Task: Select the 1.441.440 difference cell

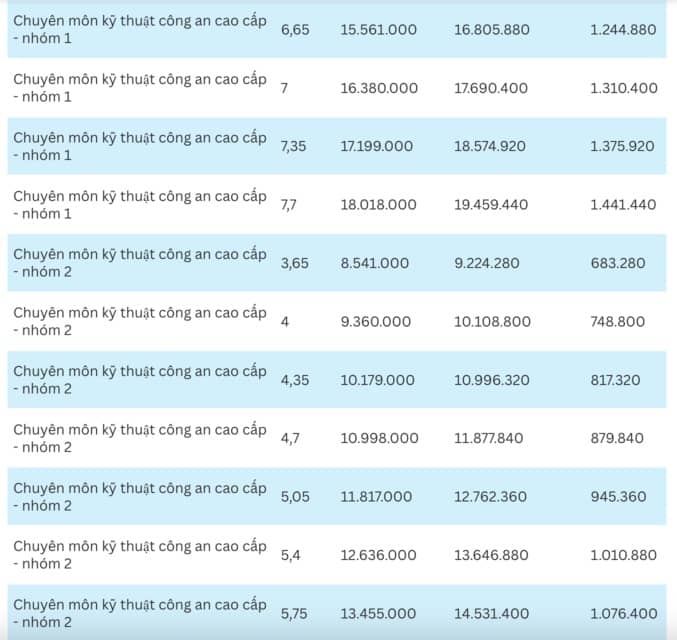Action: click(623, 205)
